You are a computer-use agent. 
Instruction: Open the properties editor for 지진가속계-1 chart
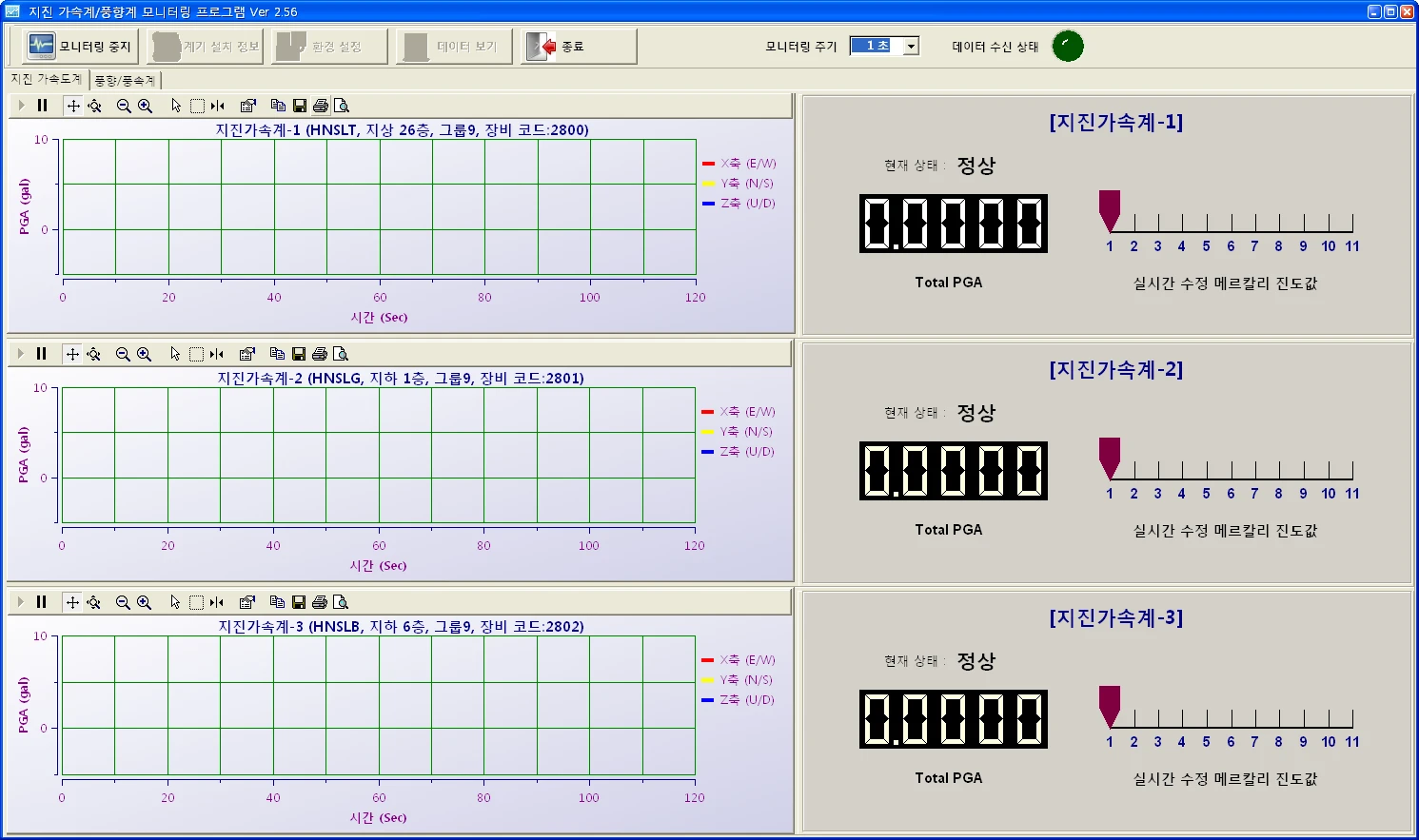click(x=248, y=106)
